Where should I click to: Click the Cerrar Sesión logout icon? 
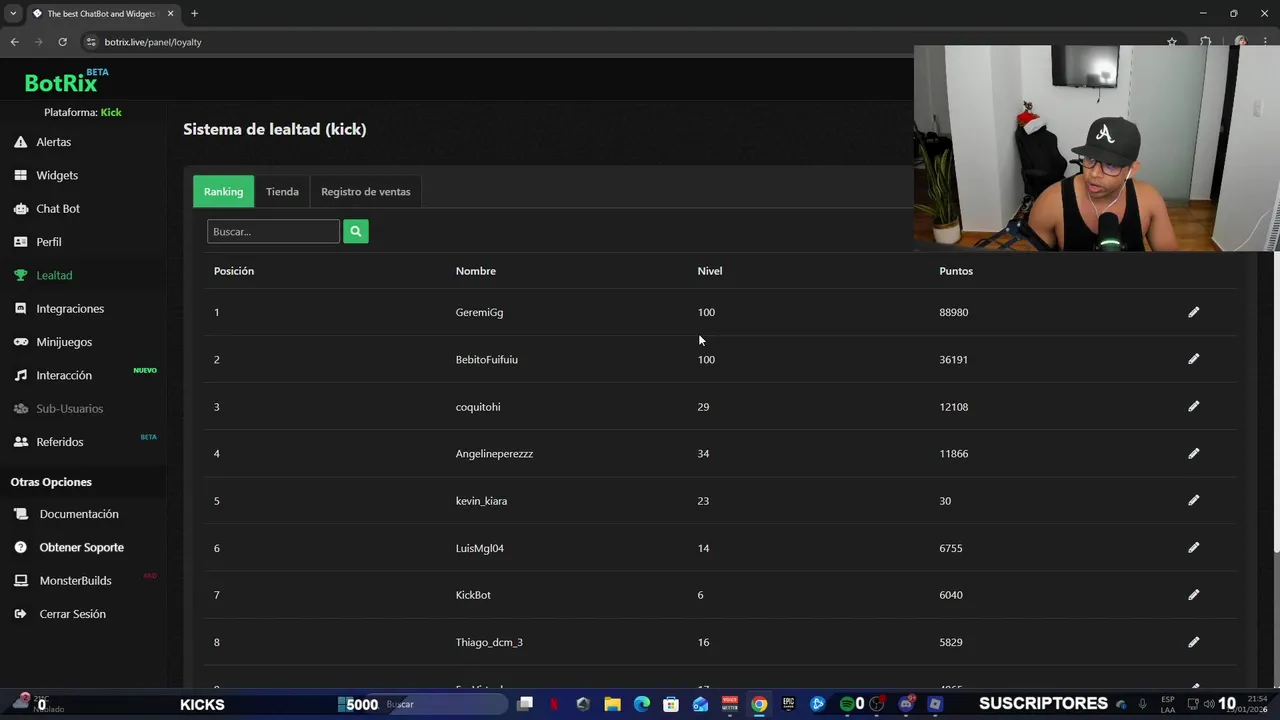[21, 614]
